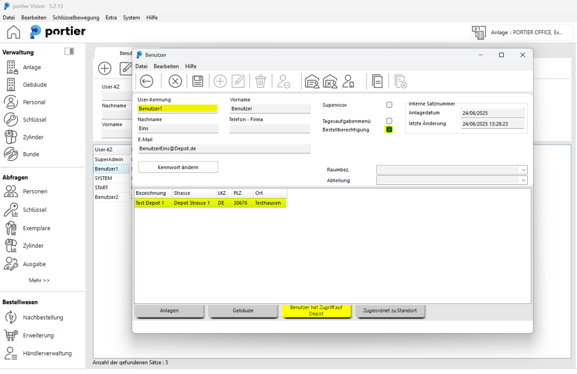Click the back arrow icon in Benutzer toolbar
577x374 pixels.
click(146, 81)
